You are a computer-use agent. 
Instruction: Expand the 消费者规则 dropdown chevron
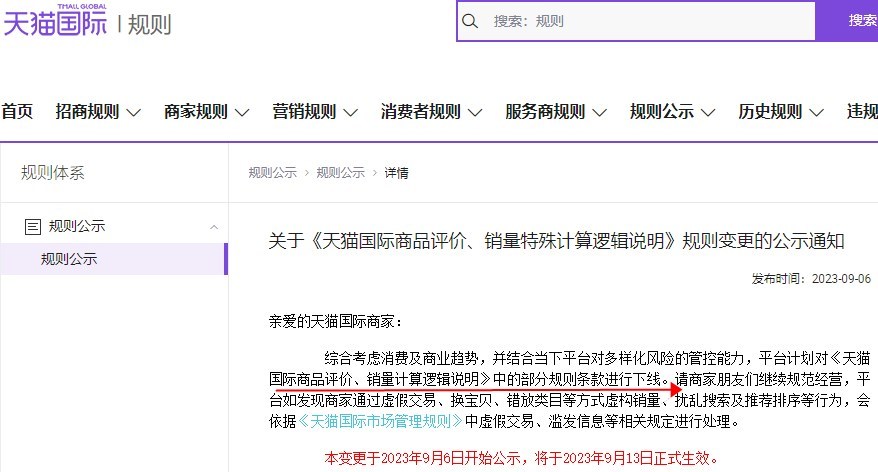click(475, 113)
